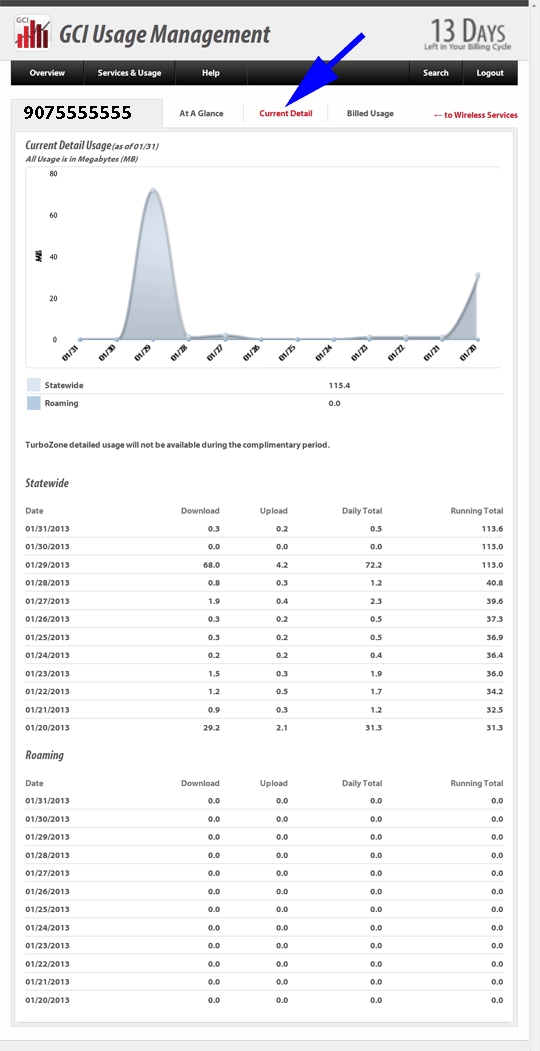Click the upload value 4.2 in Statewide table
The height and width of the screenshot is (1051, 540).
[x=282, y=564]
